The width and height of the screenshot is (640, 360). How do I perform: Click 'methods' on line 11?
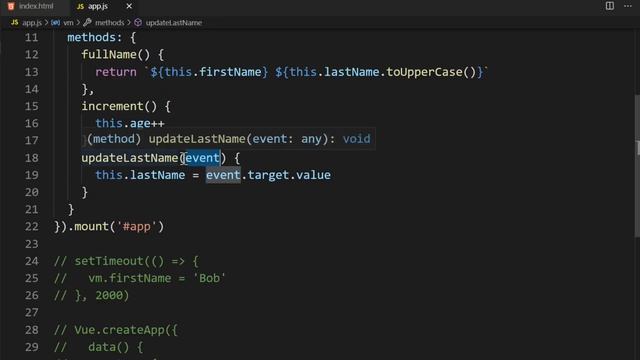91,38
